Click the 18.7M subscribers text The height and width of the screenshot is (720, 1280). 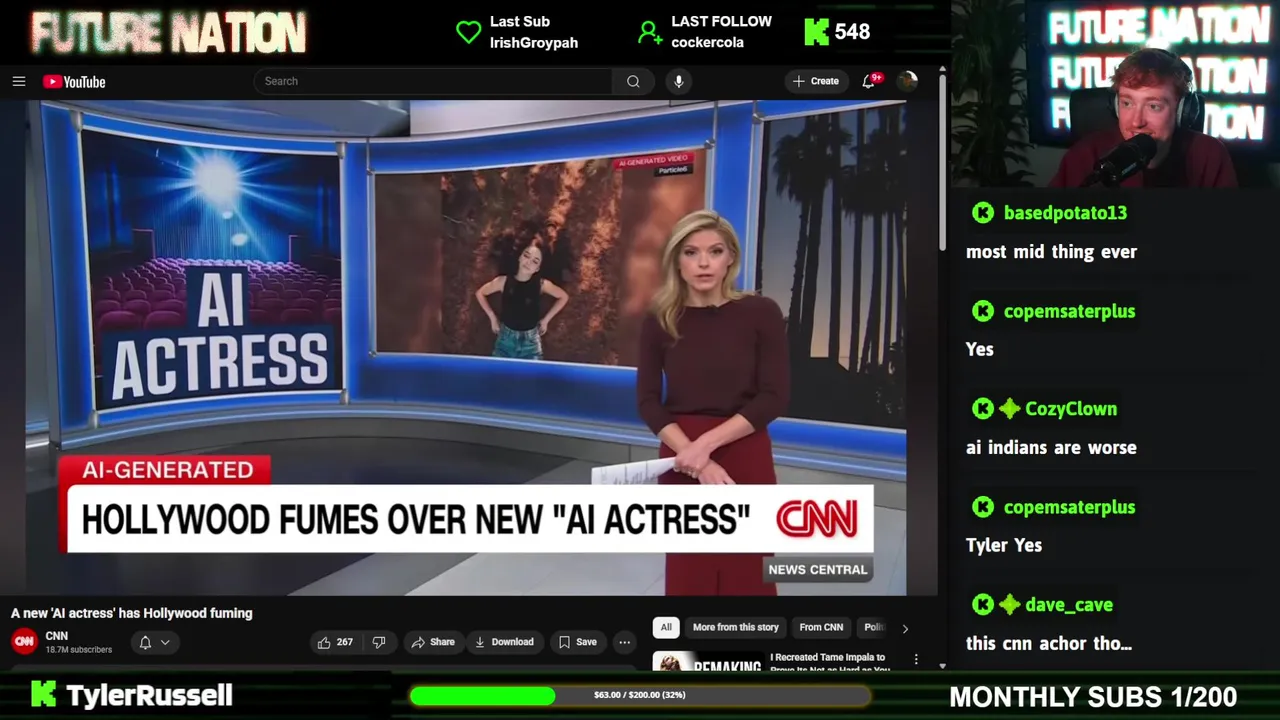(x=79, y=650)
